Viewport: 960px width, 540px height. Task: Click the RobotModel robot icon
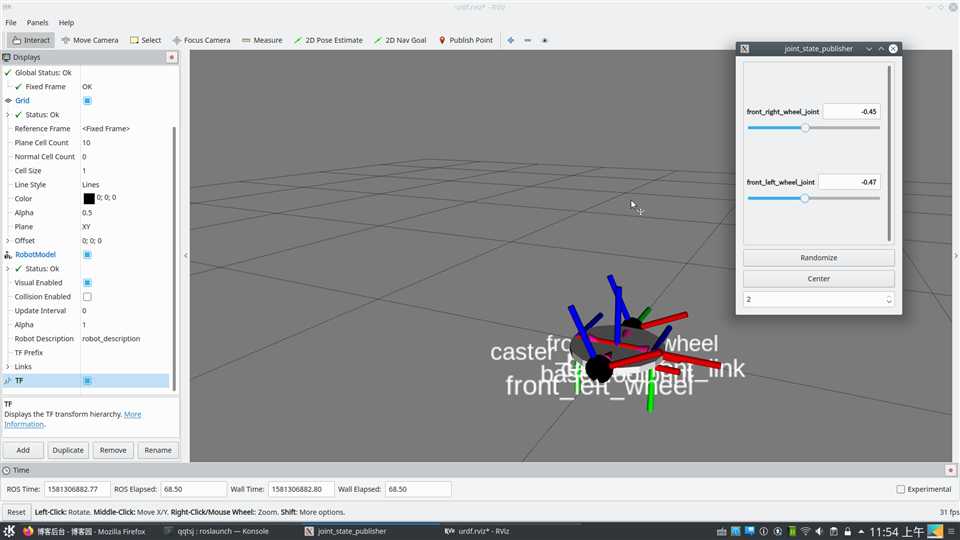click(8, 255)
